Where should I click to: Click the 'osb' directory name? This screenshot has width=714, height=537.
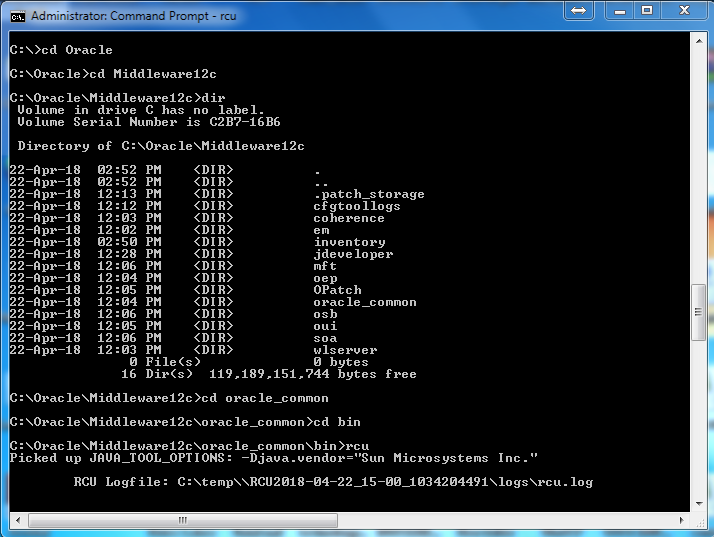(x=325, y=314)
